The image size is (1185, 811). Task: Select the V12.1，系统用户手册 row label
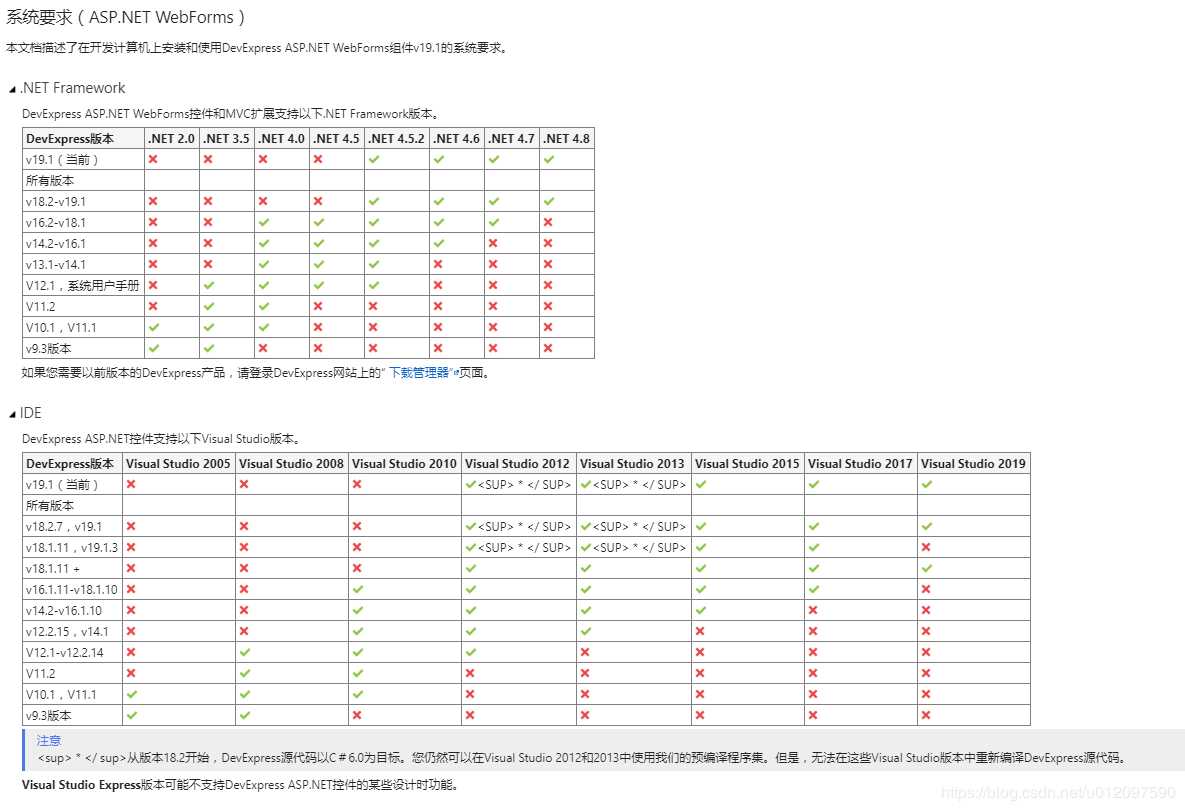(x=83, y=285)
